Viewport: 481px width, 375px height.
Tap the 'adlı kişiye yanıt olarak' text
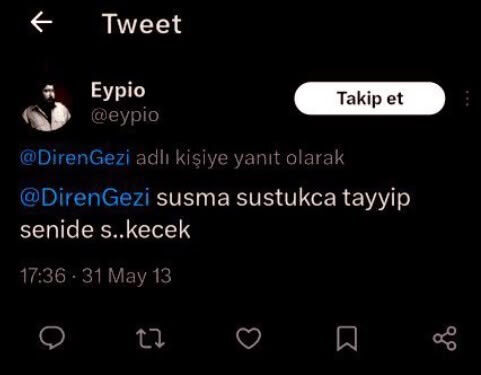(240, 158)
